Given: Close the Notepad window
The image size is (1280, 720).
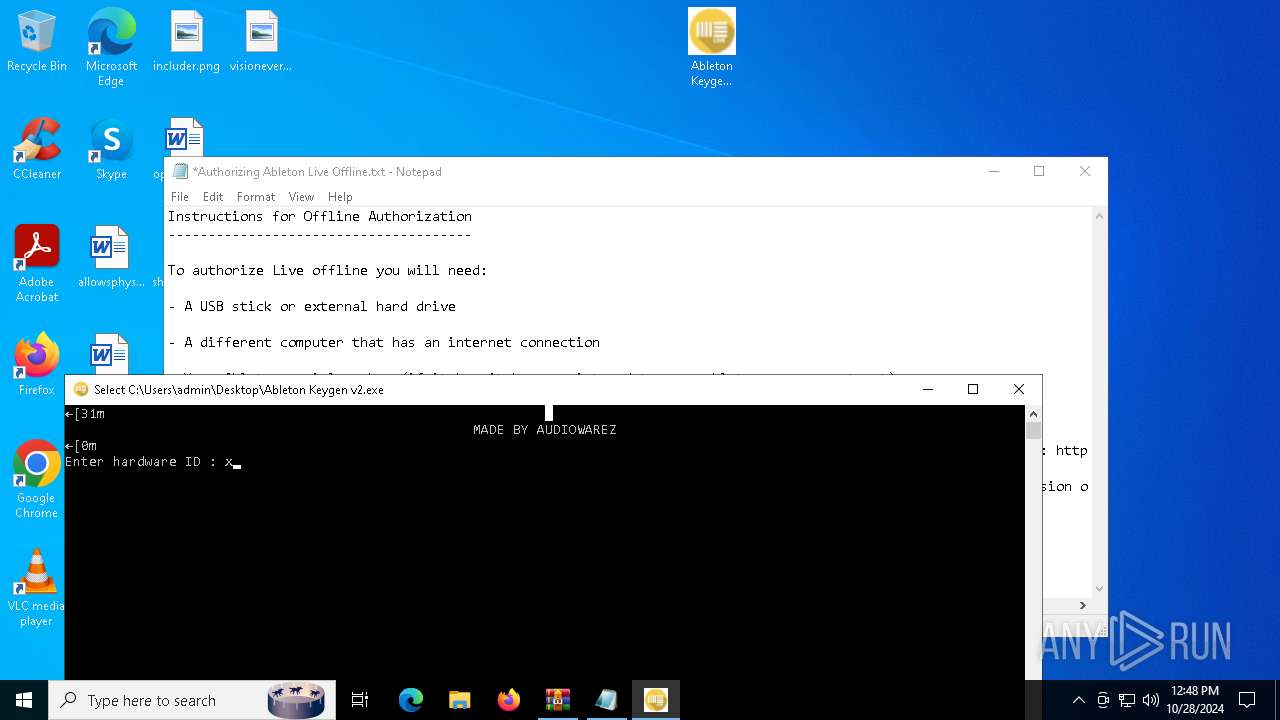Looking at the screenshot, I should coord(1085,172).
